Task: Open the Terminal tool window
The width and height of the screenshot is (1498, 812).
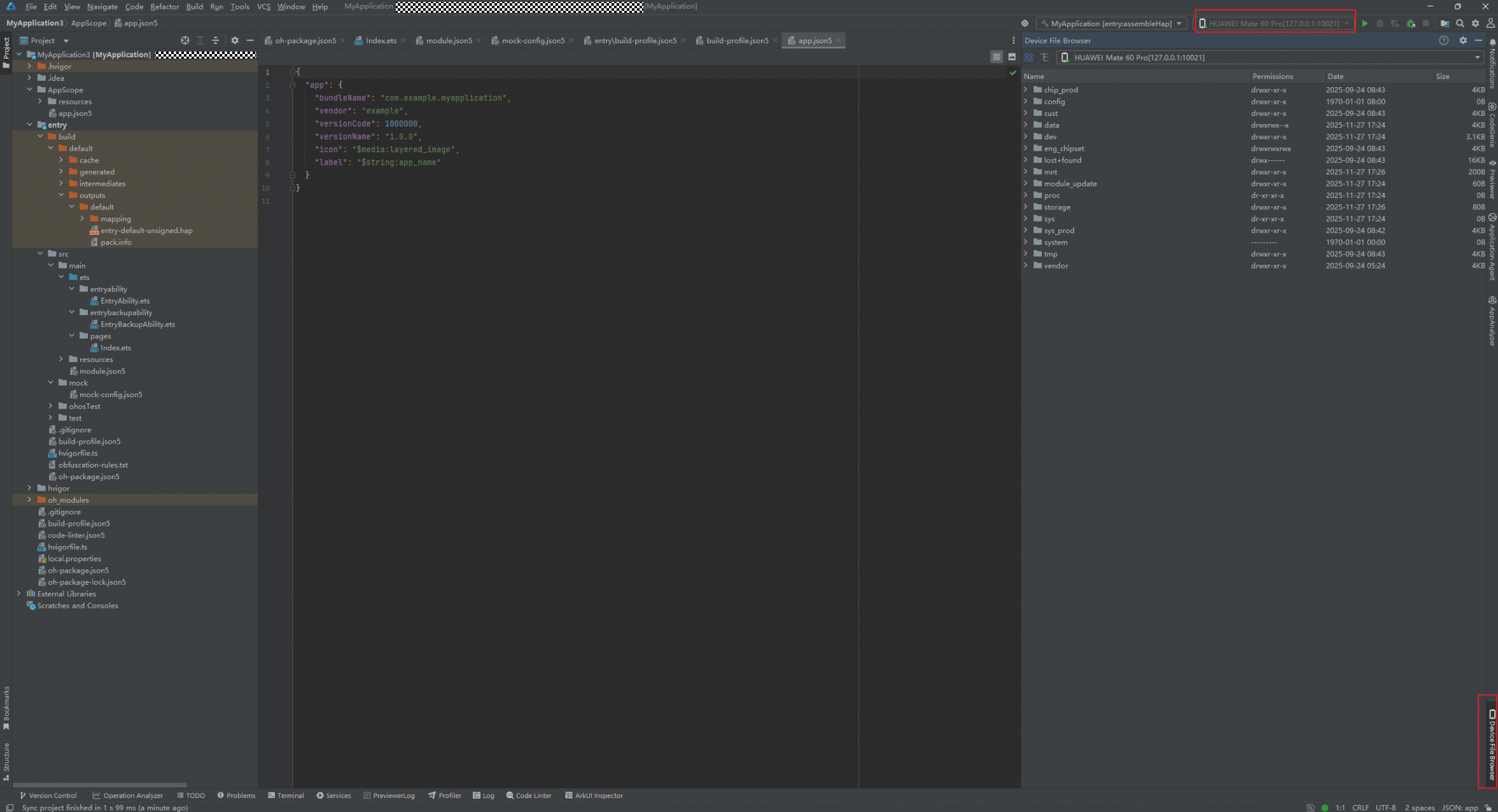Action: (x=286, y=795)
